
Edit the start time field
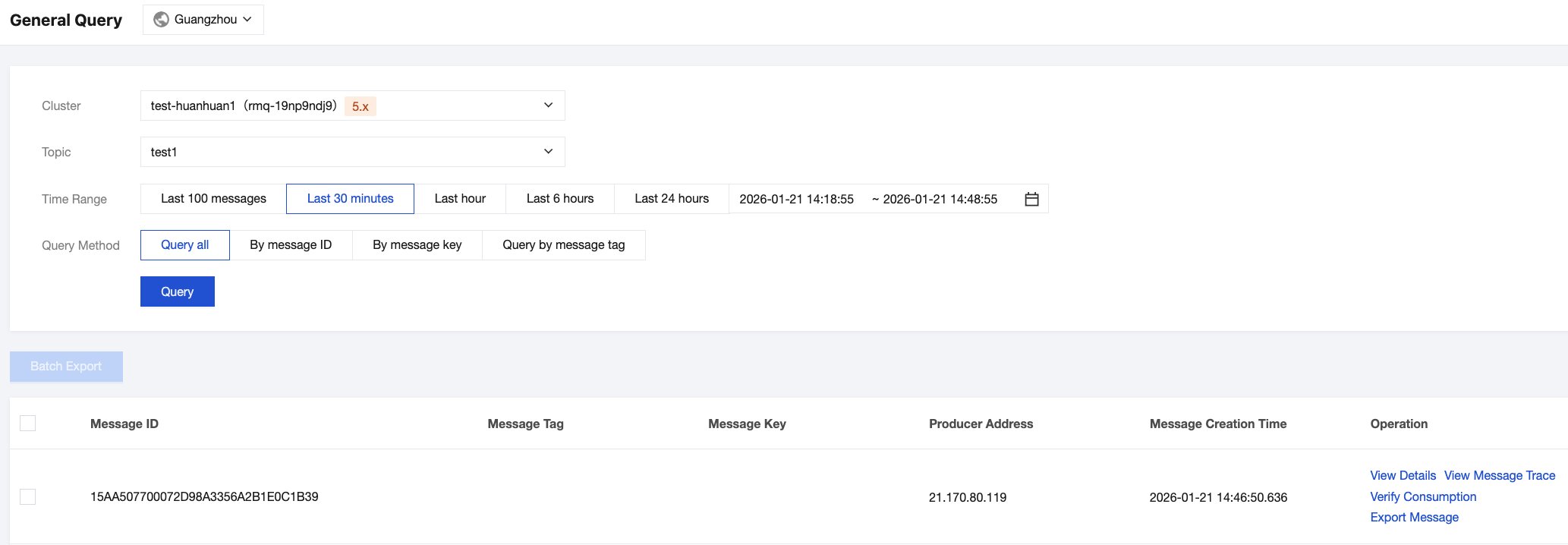tap(796, 199)
